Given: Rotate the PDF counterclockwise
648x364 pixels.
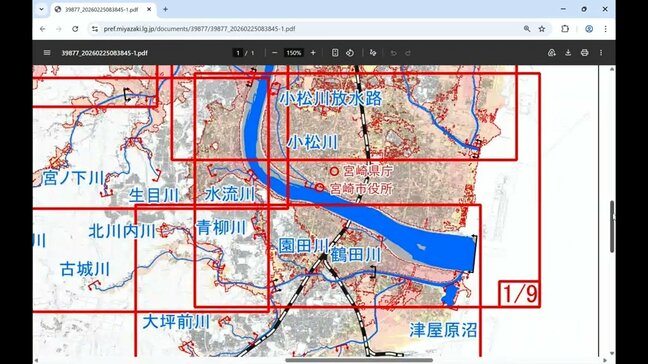Looking at the screenshot, I should 350,53.
